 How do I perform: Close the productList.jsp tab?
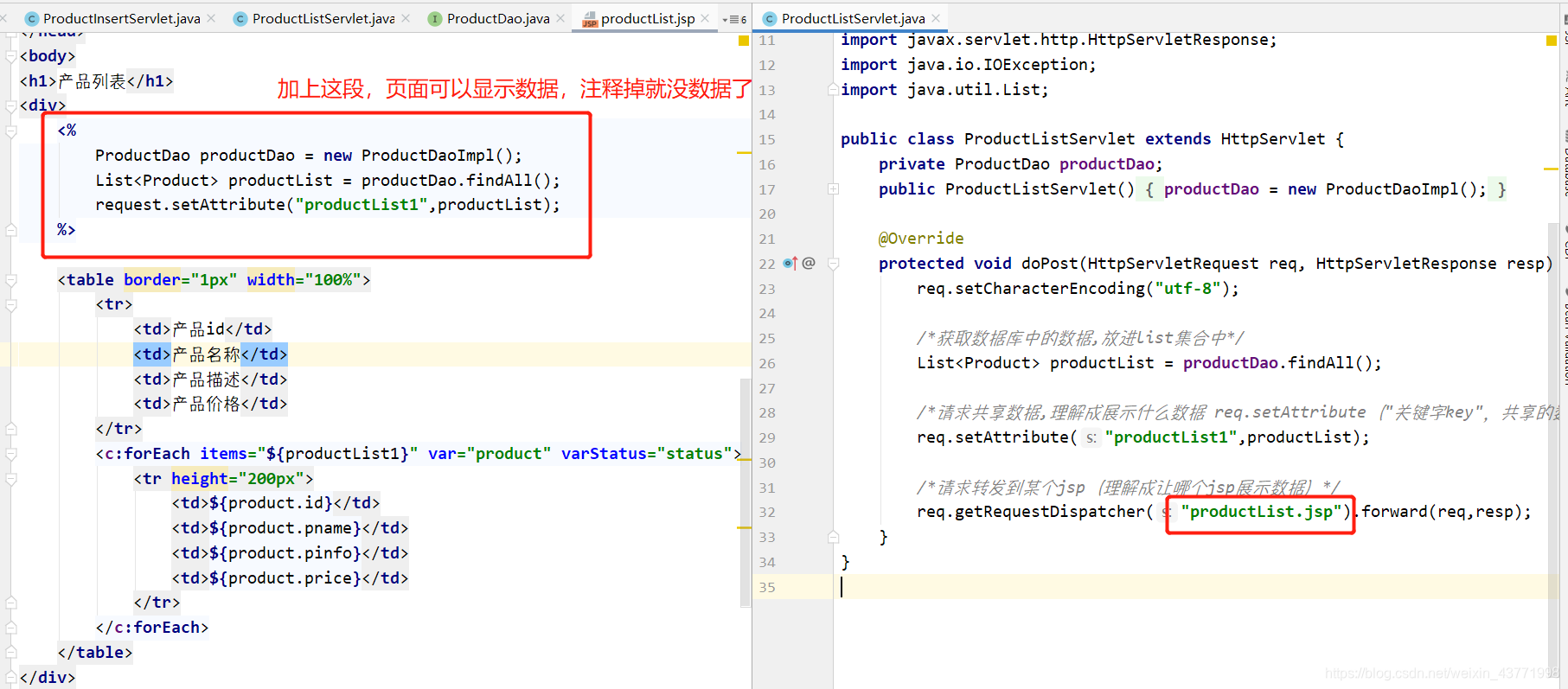(705, 18)
